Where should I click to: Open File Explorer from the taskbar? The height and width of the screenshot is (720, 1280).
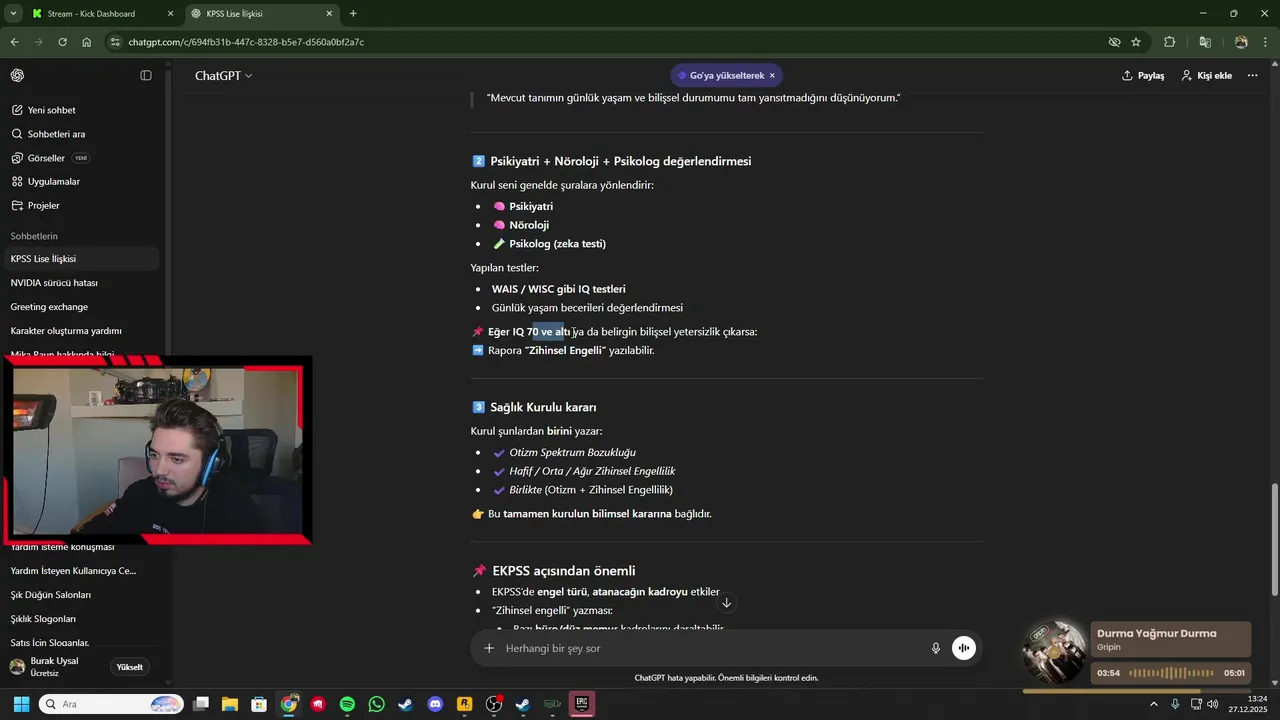pyautogui.click(x=230, y=705)
